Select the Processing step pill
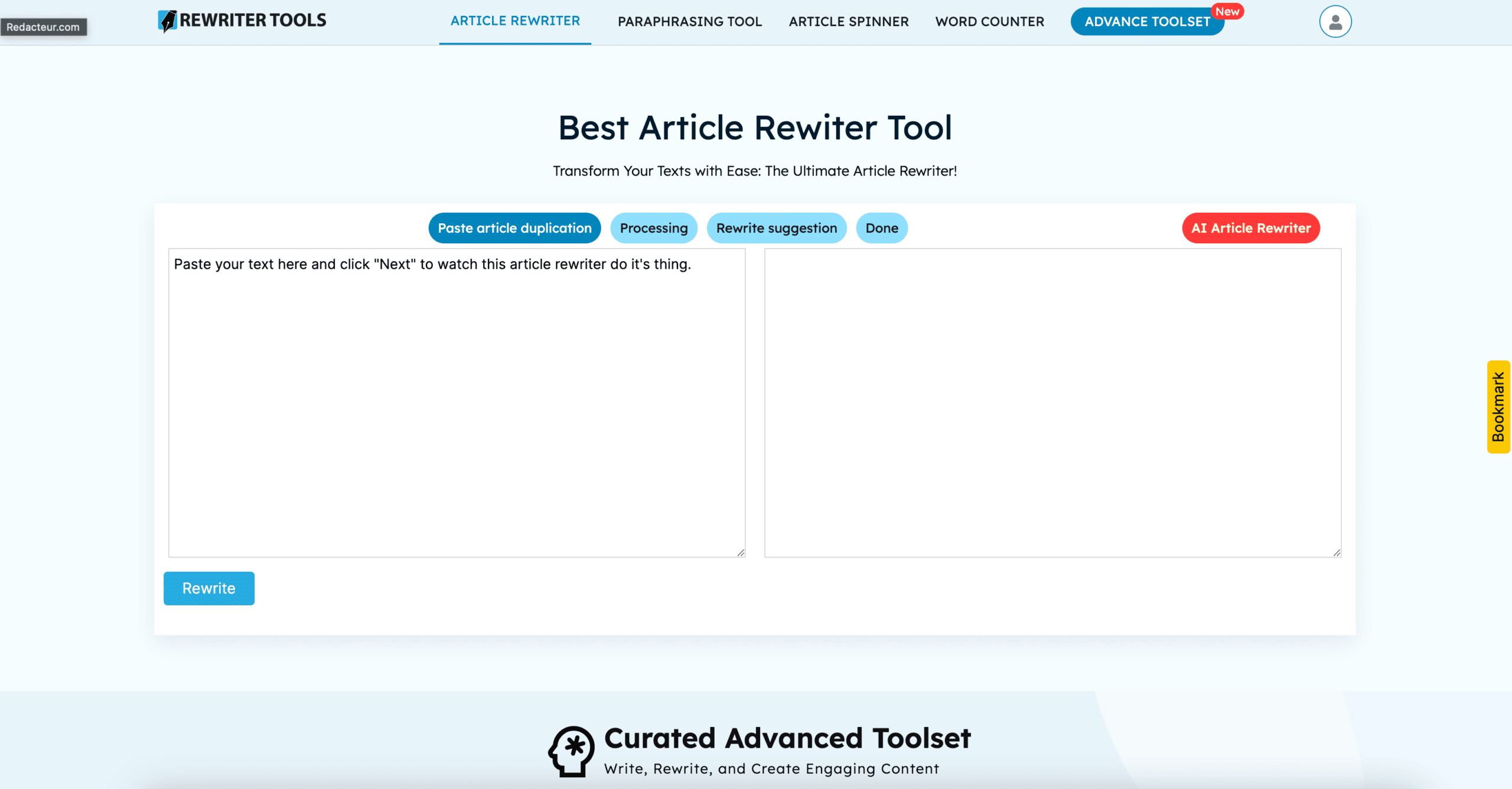This screenshot has width=1512, height=789. click(x=653, y=228)
